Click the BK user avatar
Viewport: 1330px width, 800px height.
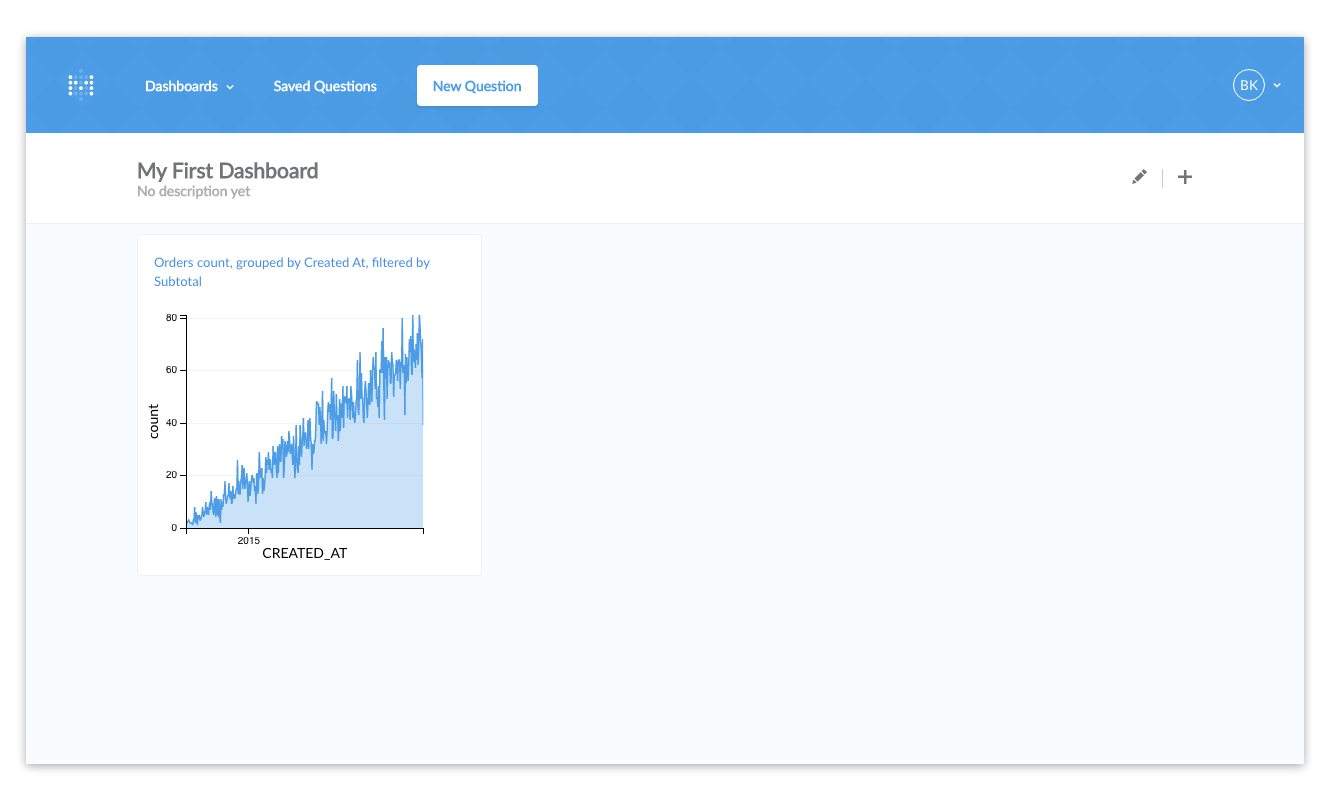(1248, 86)
